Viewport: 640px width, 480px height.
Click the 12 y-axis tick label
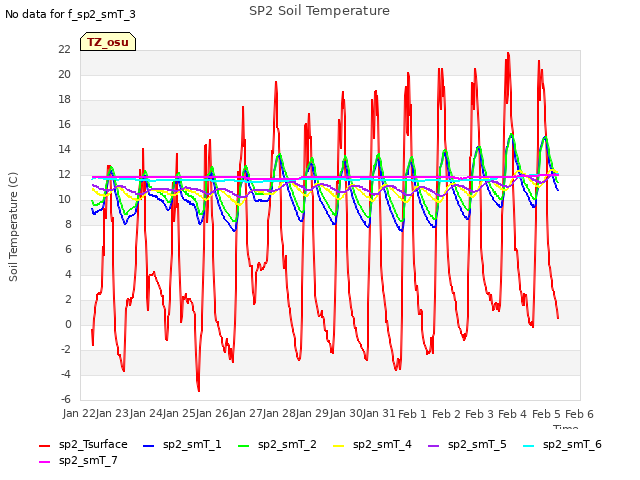[64, 174]
